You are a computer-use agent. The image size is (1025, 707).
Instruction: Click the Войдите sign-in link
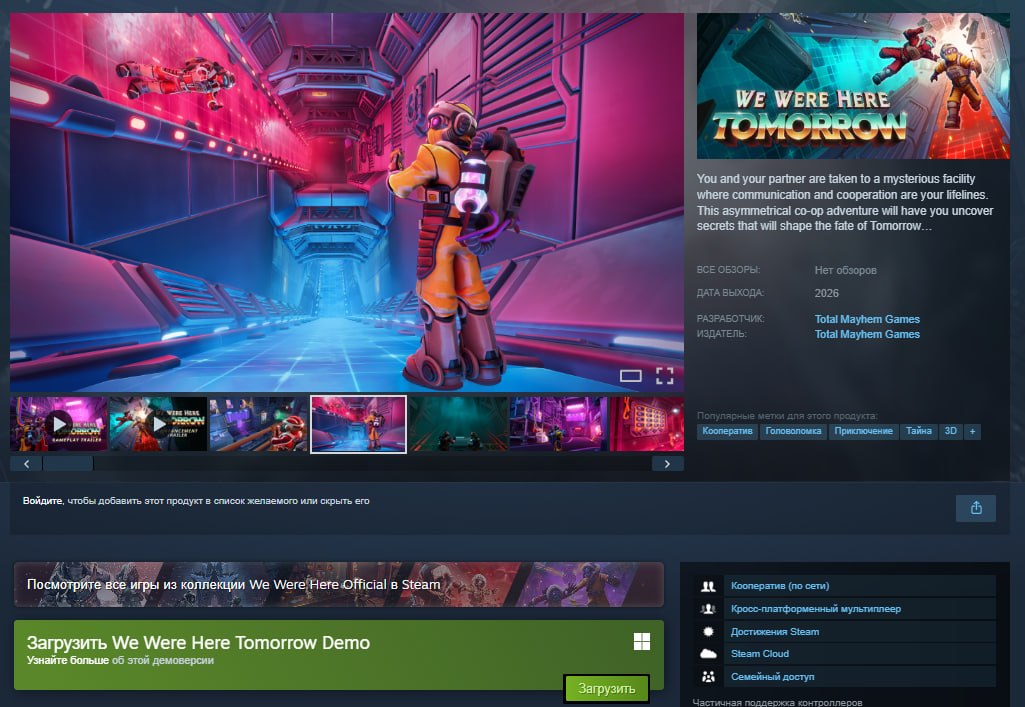click(x=42, y=500)
